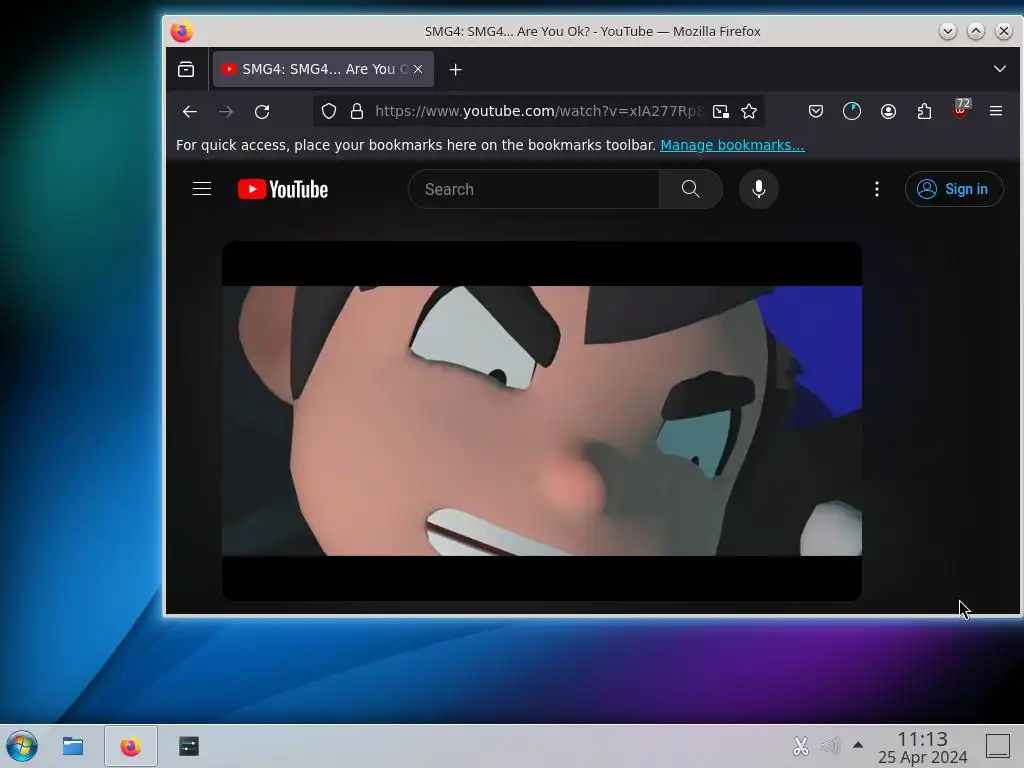Click the forward navigation arrow
This screenshot has height=768, width=1024.
tap(226, 112)
